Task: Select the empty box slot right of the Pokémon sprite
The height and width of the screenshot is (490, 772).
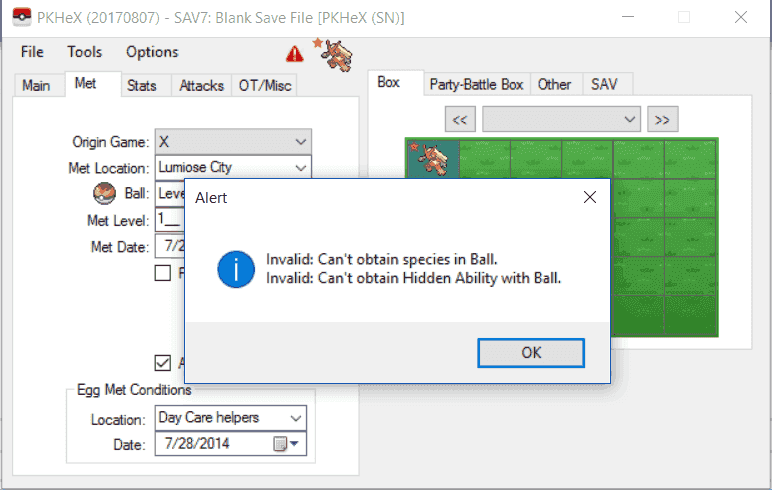Action: click(485, 159)
